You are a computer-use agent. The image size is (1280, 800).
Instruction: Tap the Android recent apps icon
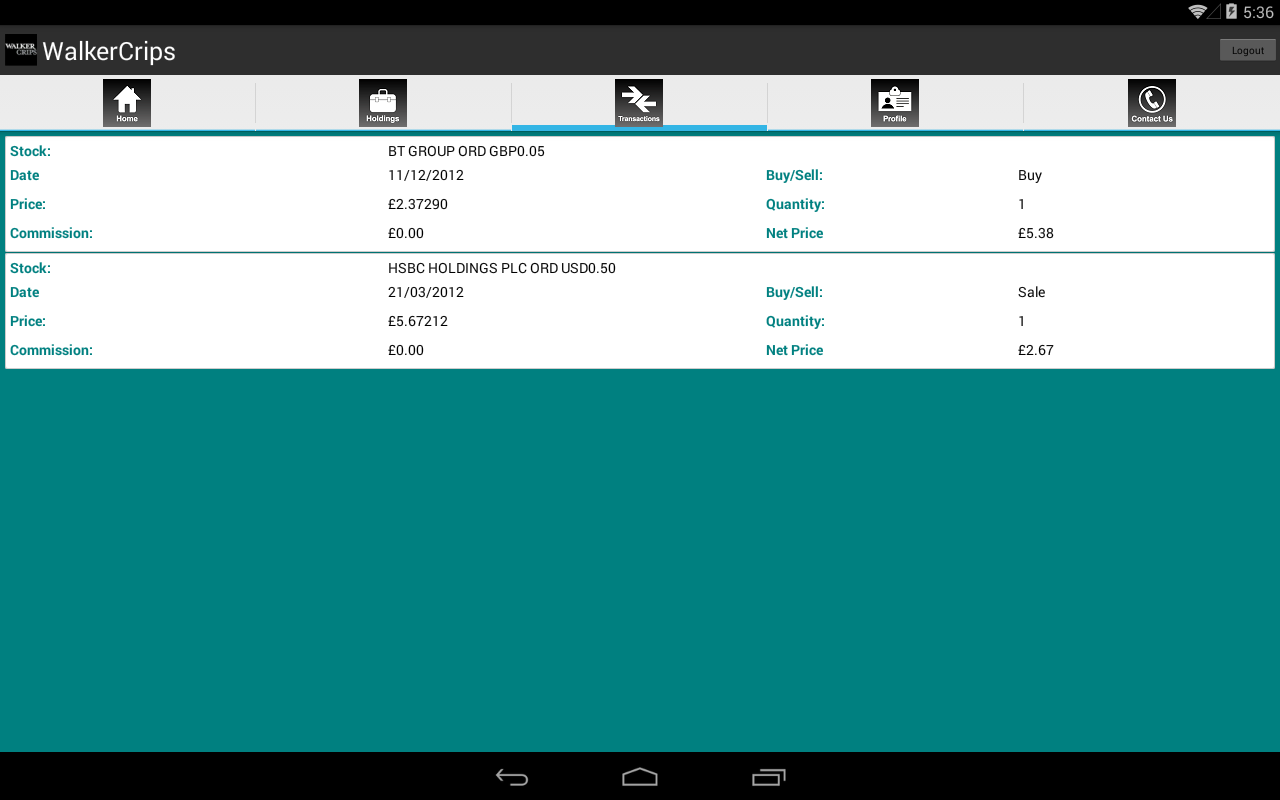coord(768,777)
